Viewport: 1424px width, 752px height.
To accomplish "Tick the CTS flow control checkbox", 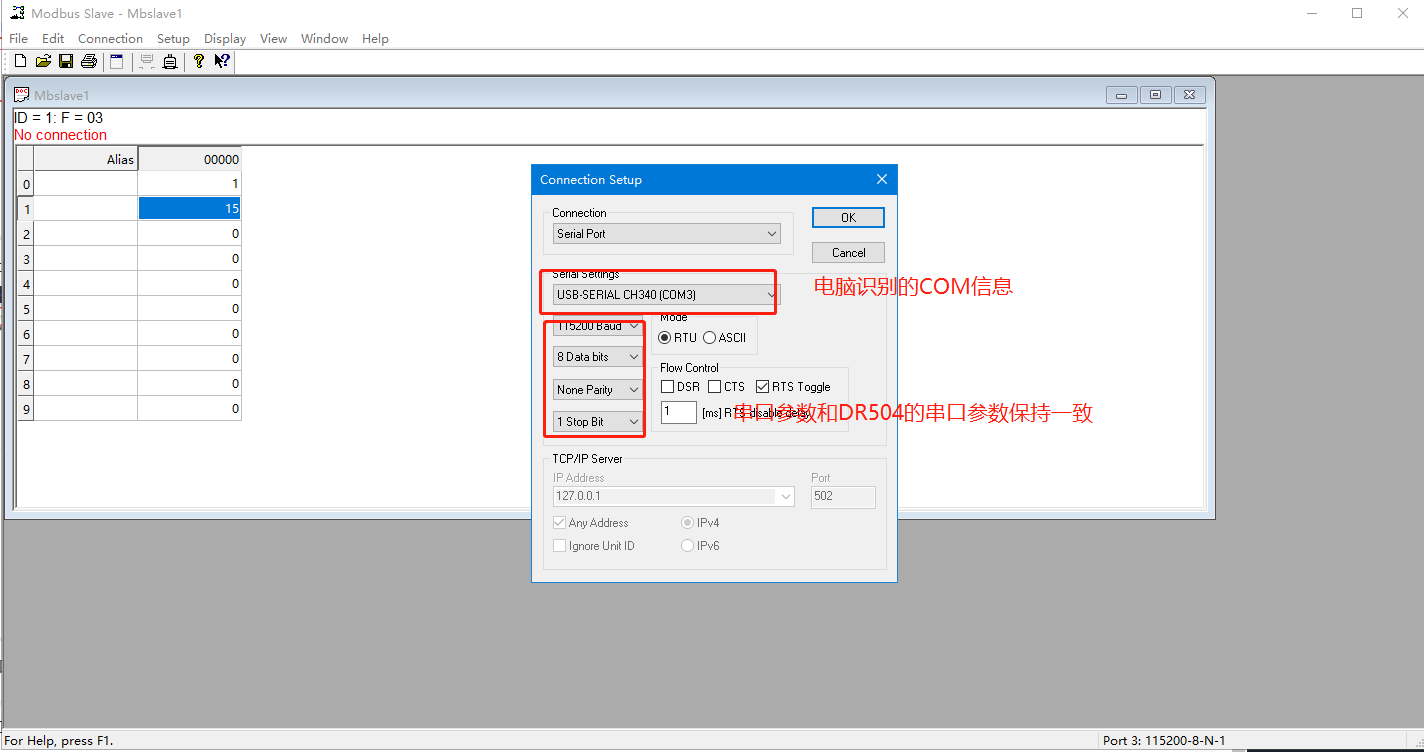I will pos(715,387).
